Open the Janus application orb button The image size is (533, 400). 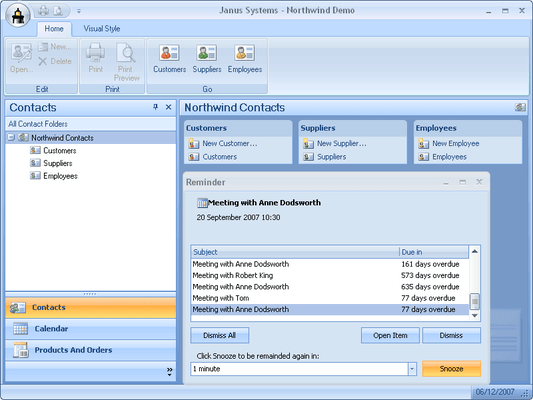[x=18, y=15]
